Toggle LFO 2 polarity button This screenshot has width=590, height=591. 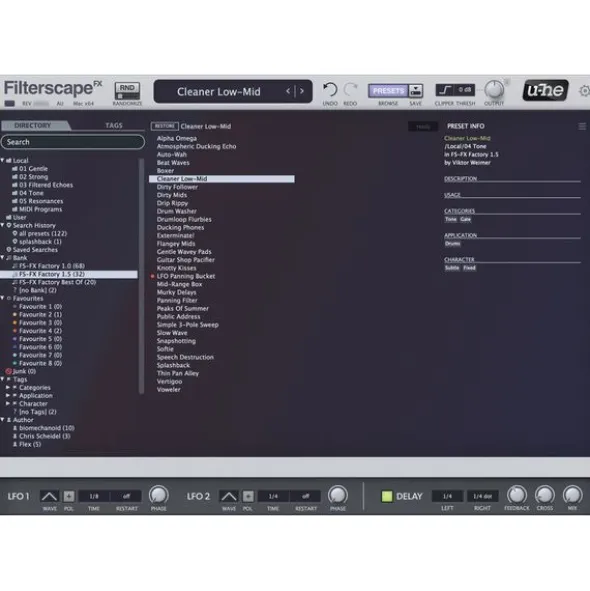pyautogui.click(x=248, y=496)
